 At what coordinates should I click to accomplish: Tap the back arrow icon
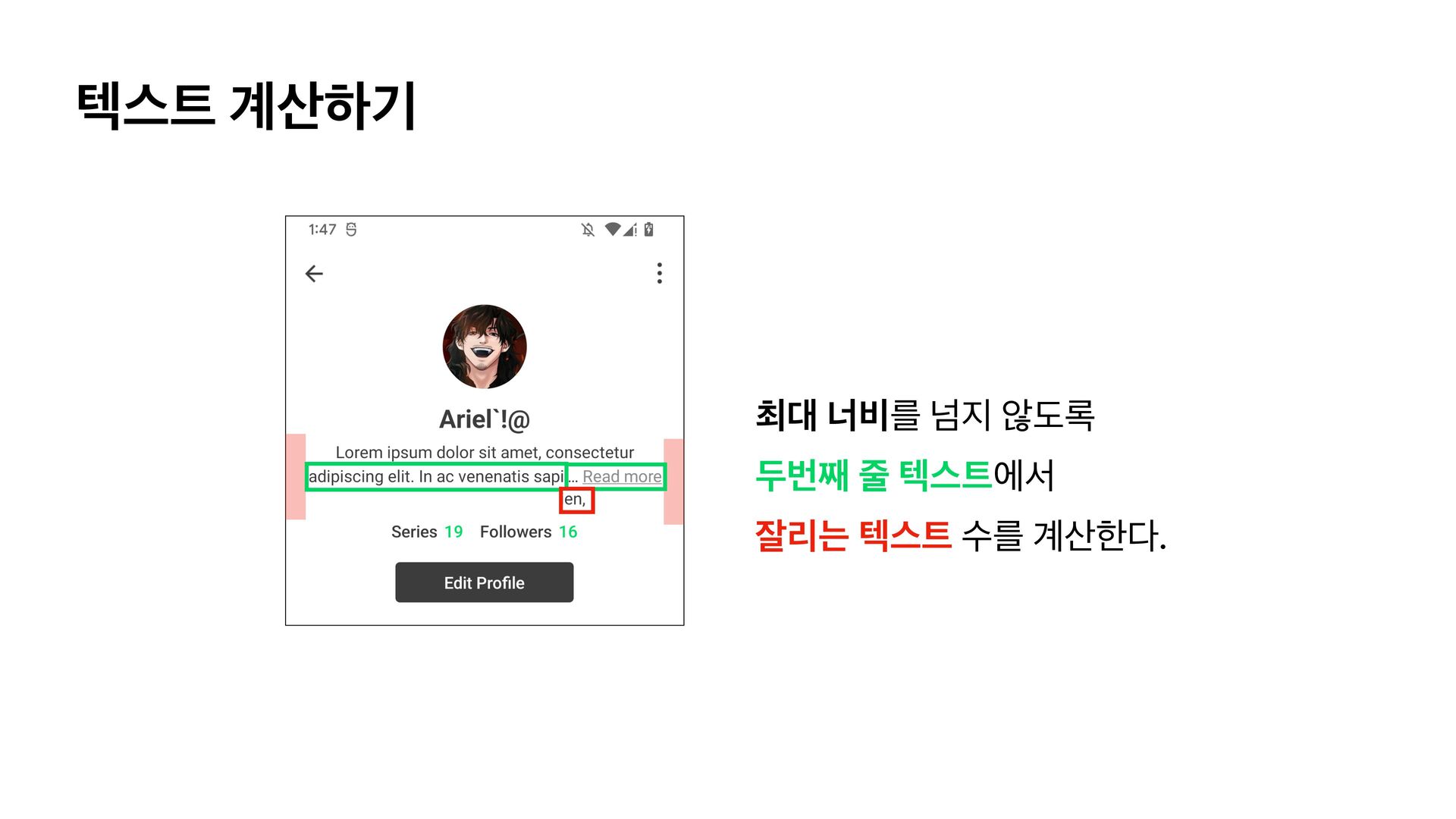click(x=314, y=274)
